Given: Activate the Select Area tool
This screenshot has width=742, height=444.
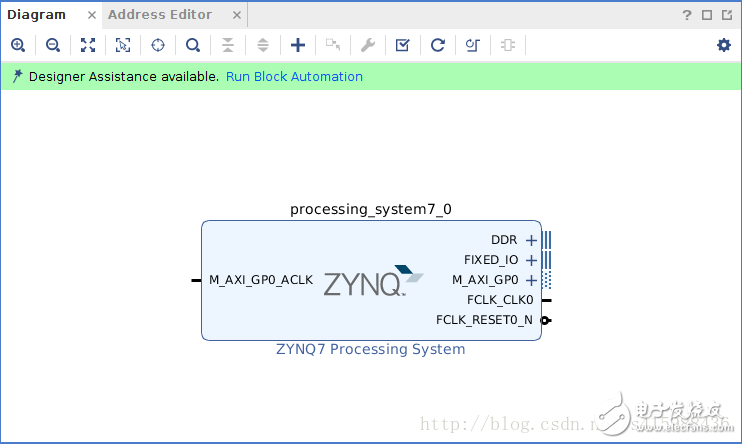Looking at the screenshot, I should click(x=123, y=45).
